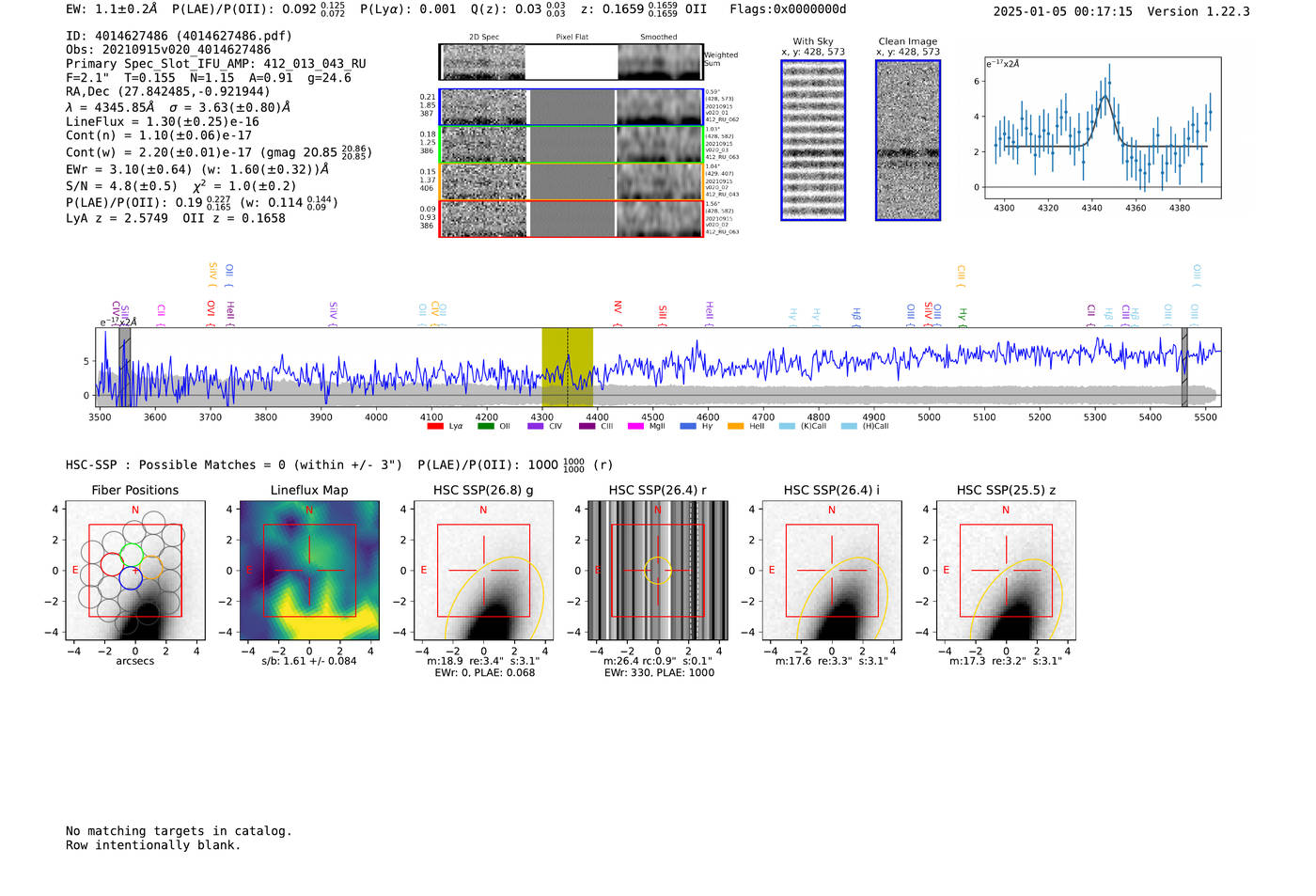
Task: Click the EWr: 0, PLAE: 0.068 caption
Action: click(484, 672)
